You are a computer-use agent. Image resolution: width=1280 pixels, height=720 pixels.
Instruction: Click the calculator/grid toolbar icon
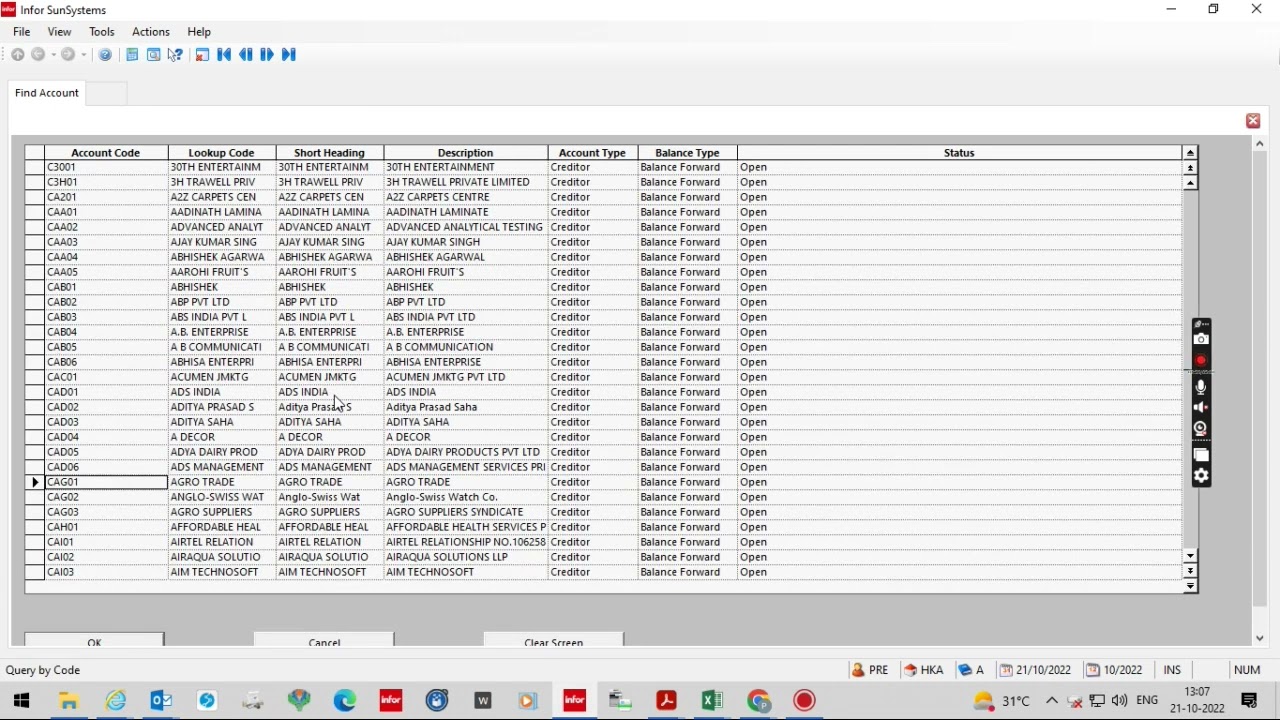point(132,55)
